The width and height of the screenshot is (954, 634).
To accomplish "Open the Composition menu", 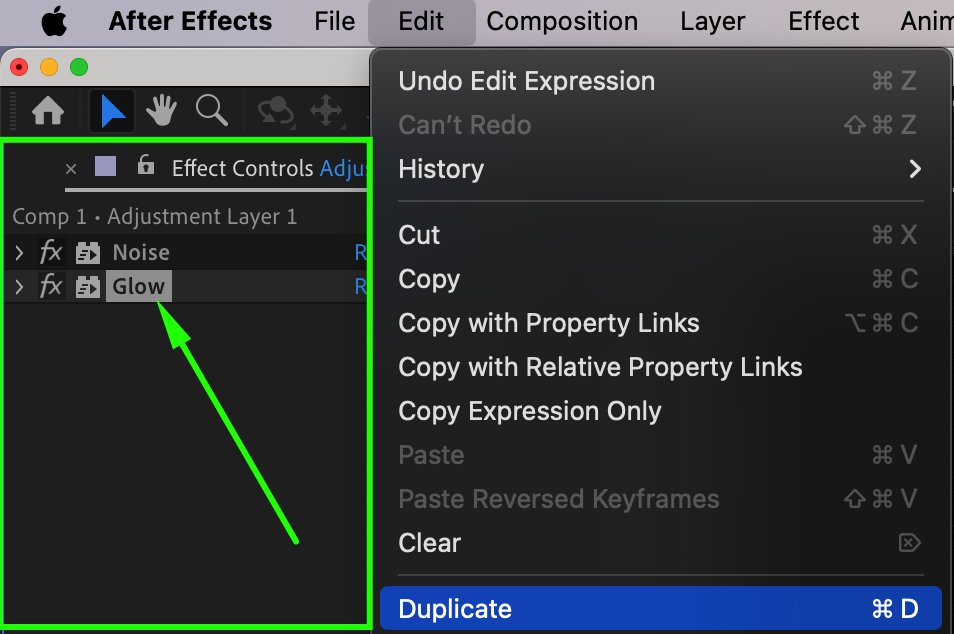I will [562, 21].
